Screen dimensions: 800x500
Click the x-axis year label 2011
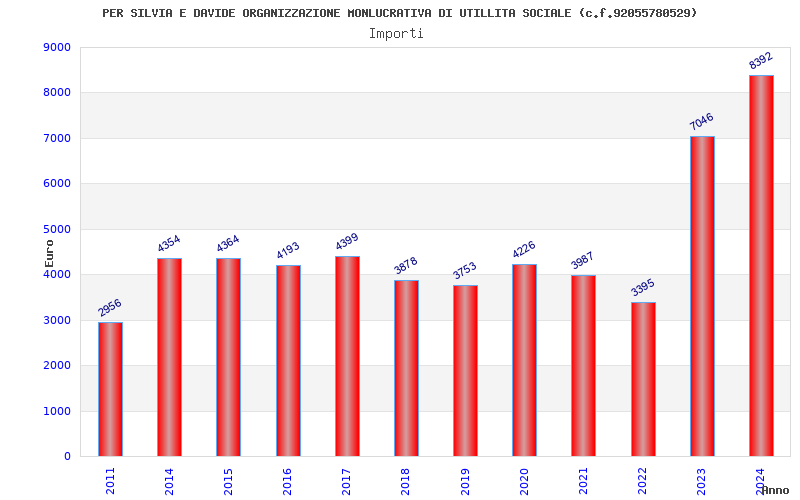(110, 481)
